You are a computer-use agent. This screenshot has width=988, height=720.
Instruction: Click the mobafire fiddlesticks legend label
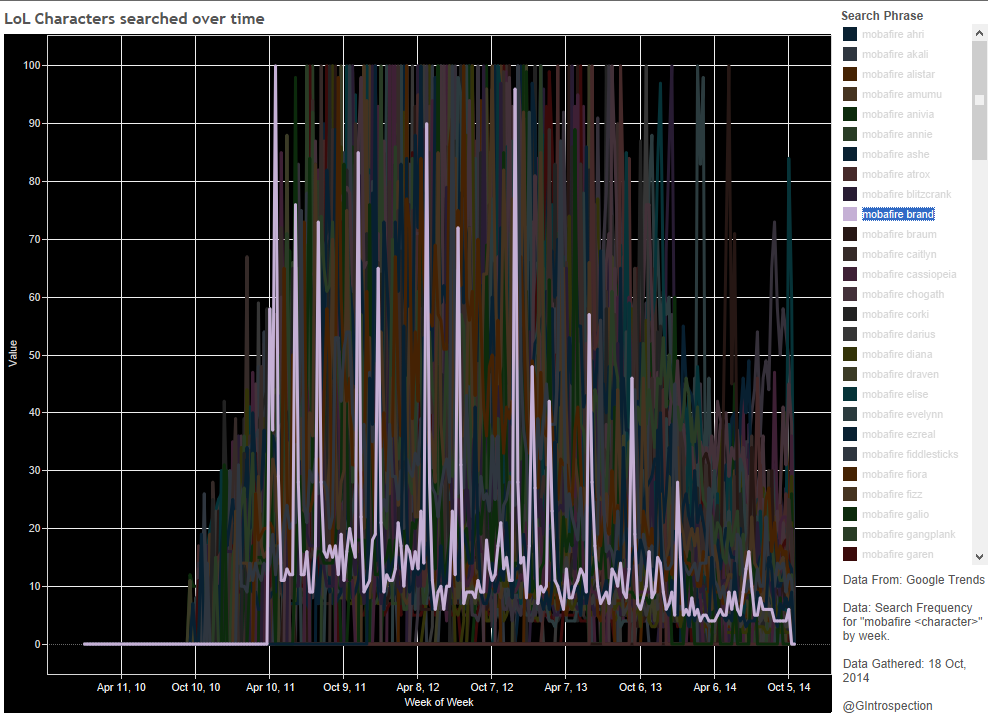pos(909,454)
